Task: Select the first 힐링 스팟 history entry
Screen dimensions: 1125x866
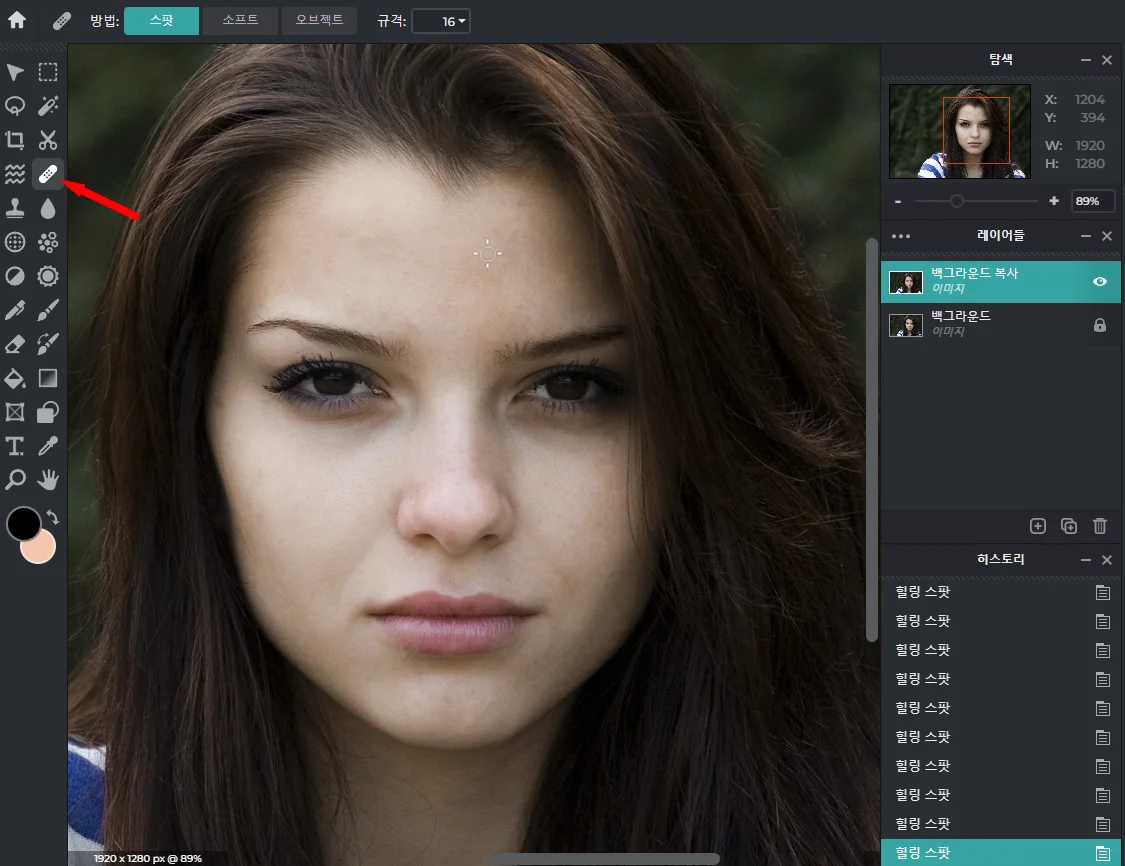Action: pos(1000,592)
